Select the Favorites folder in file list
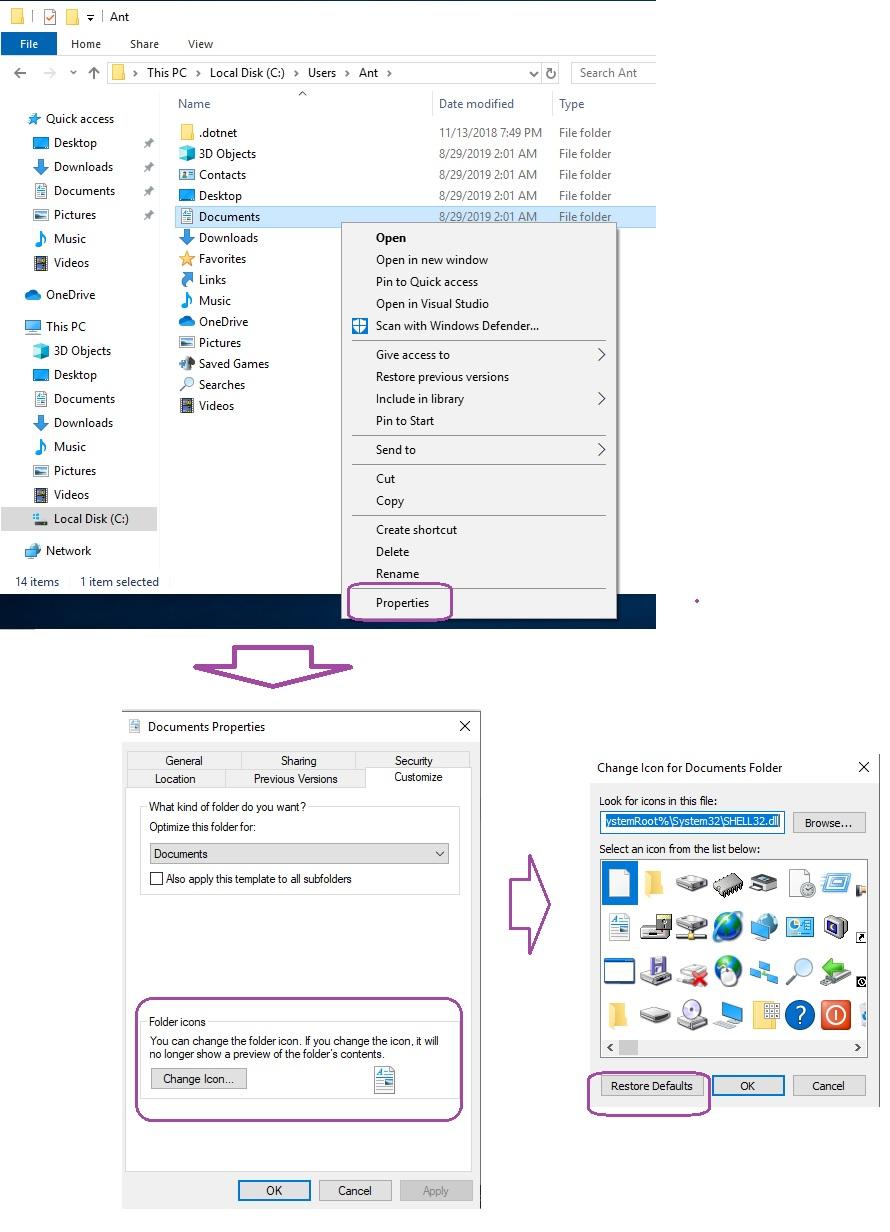 coord(222,259)
